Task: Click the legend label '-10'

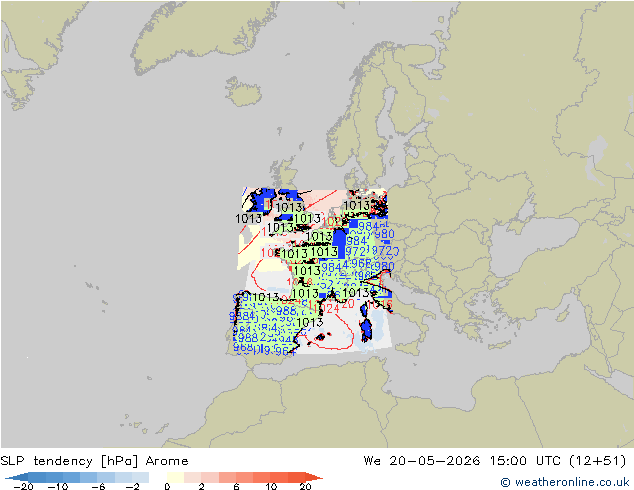Action: pos(57,486)
